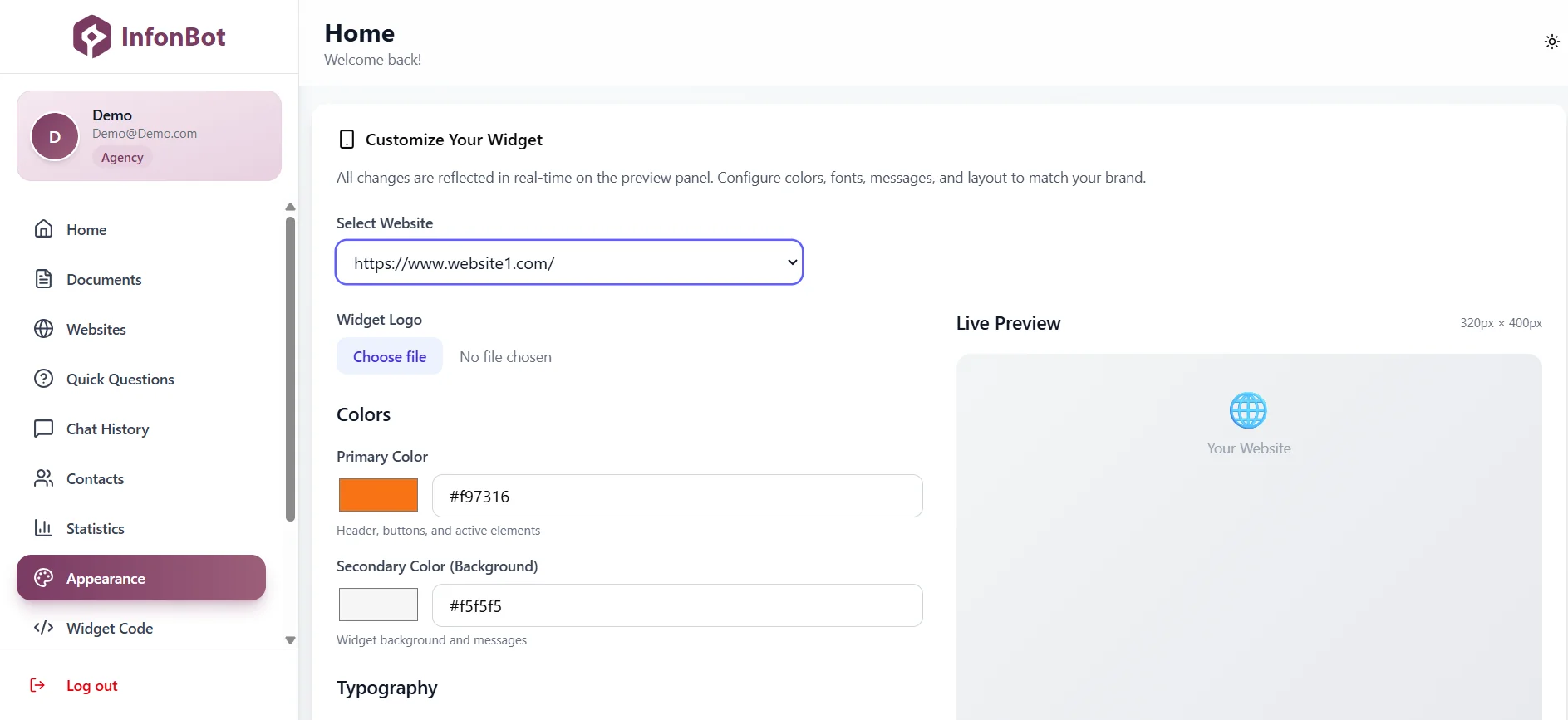Toggle the light/dark theme sun icon
This screenshot has width=1568, height=720.
point(1551,42)
